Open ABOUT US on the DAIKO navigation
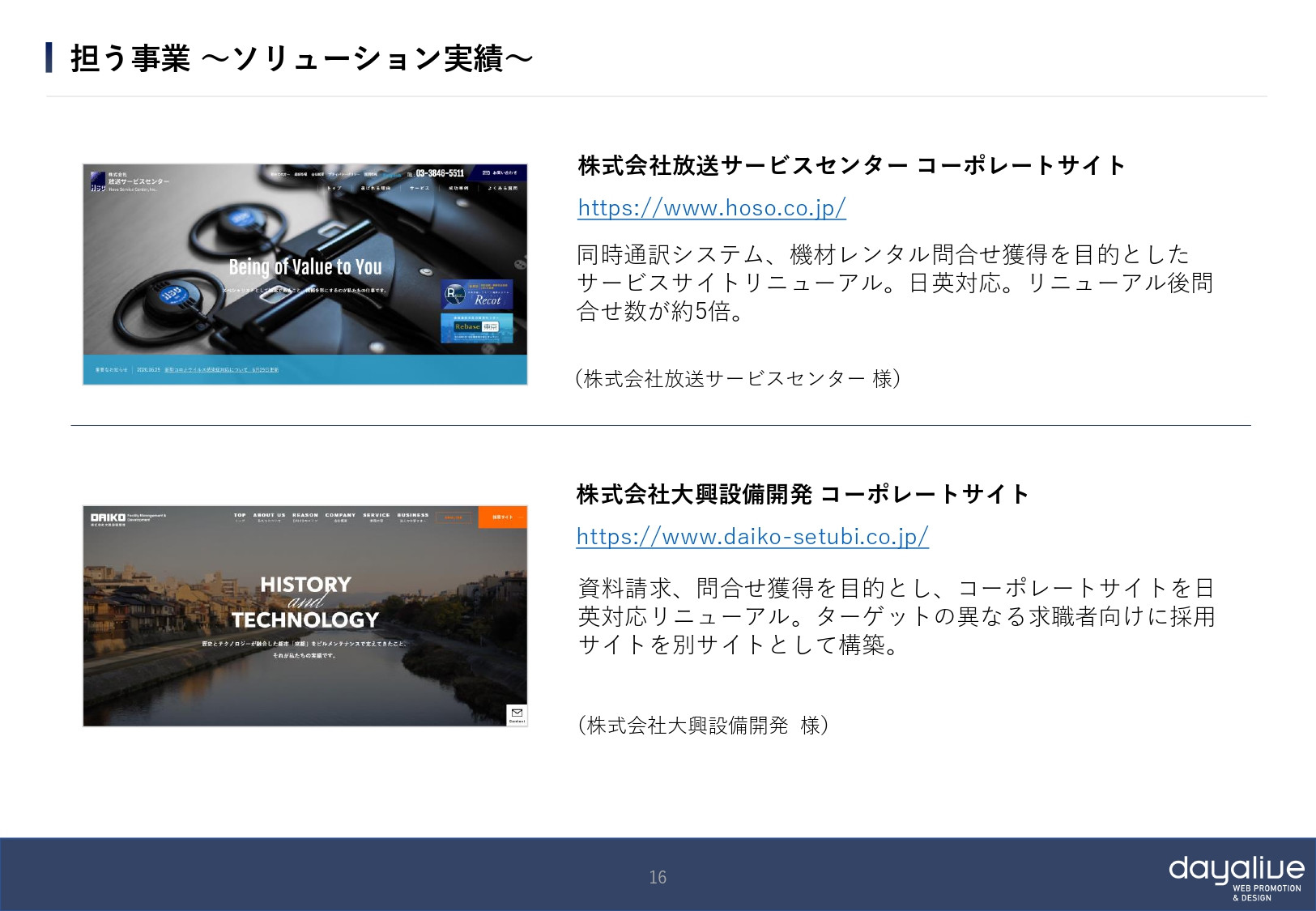The height and width of the screenshot is (911, 1316). 269,515
